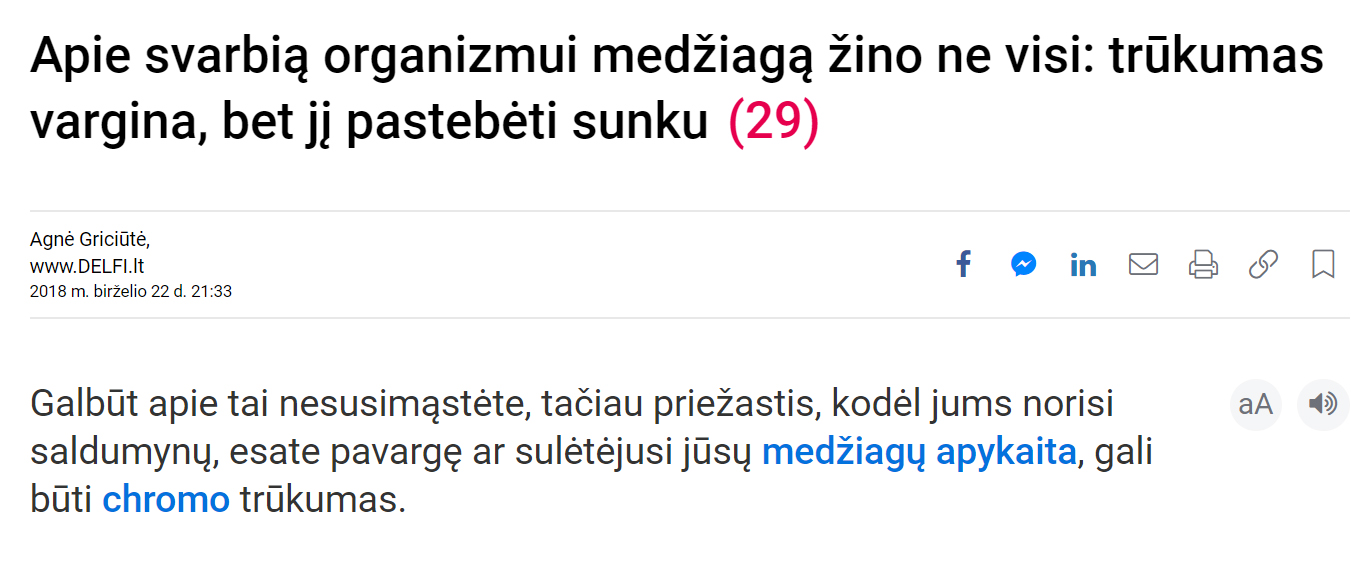
Task: Share the article on LinkedIn
Action: coord(1083,265)
